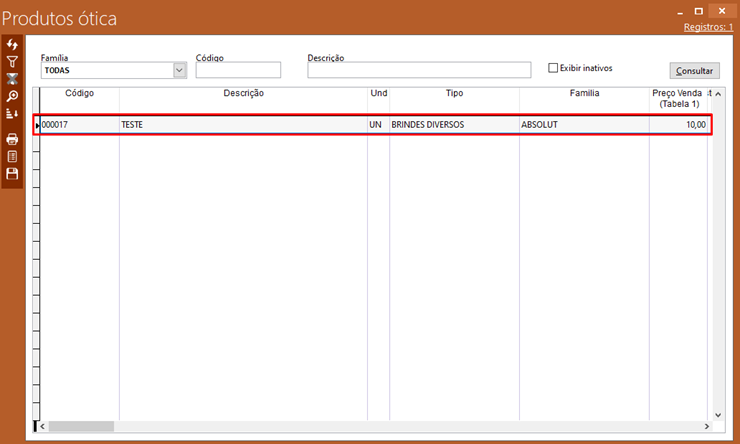Image resolution: width=740 pixels, height=444 pixels.
Task: Click in the Código input field
Action: pos(238,70)
